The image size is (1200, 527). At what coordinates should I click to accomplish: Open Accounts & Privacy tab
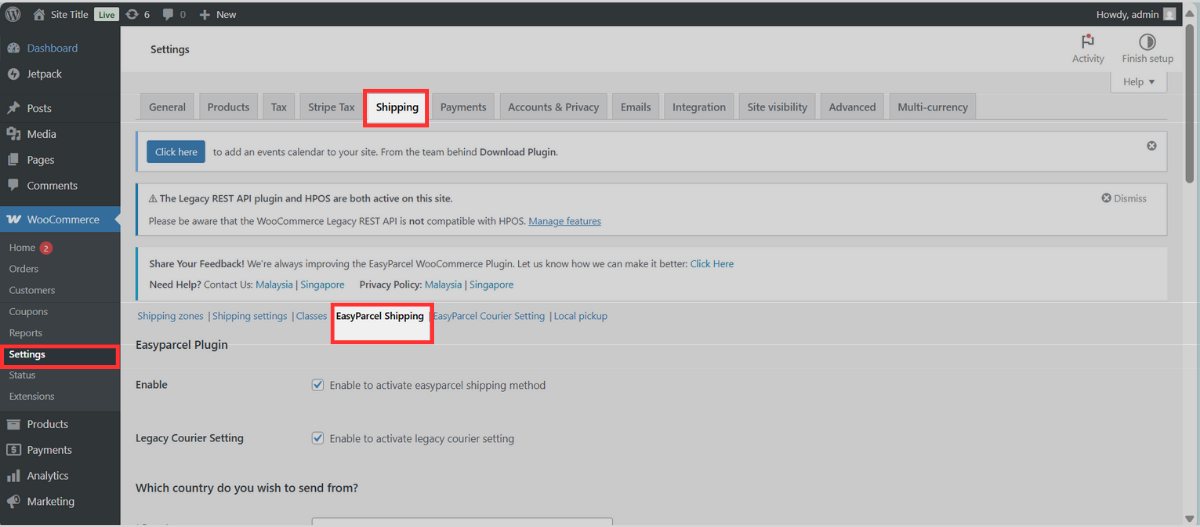pyautogui.click(x=553, y=107)
